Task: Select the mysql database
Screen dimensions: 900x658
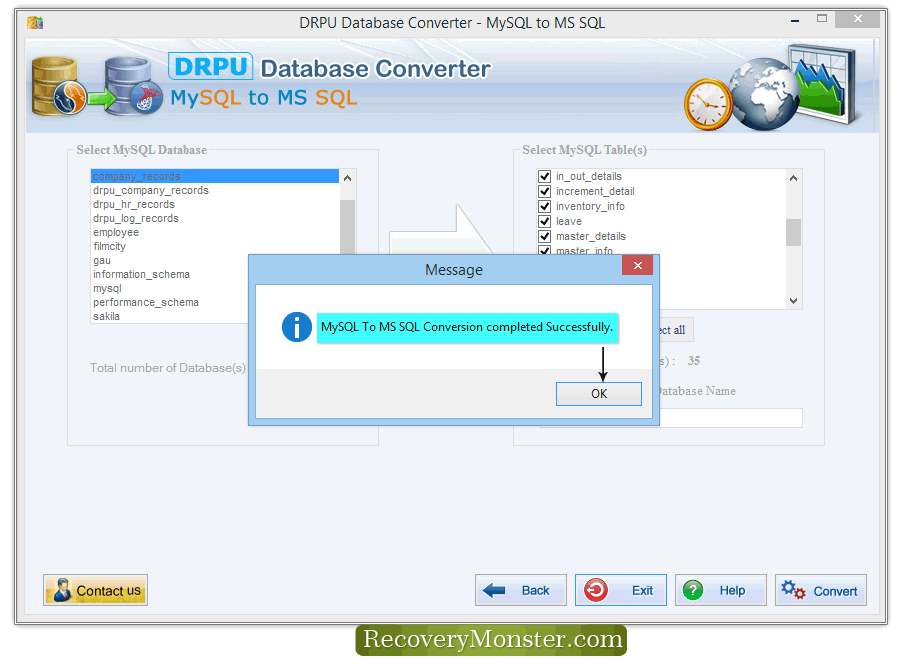Action: click(x=107, y=289)
